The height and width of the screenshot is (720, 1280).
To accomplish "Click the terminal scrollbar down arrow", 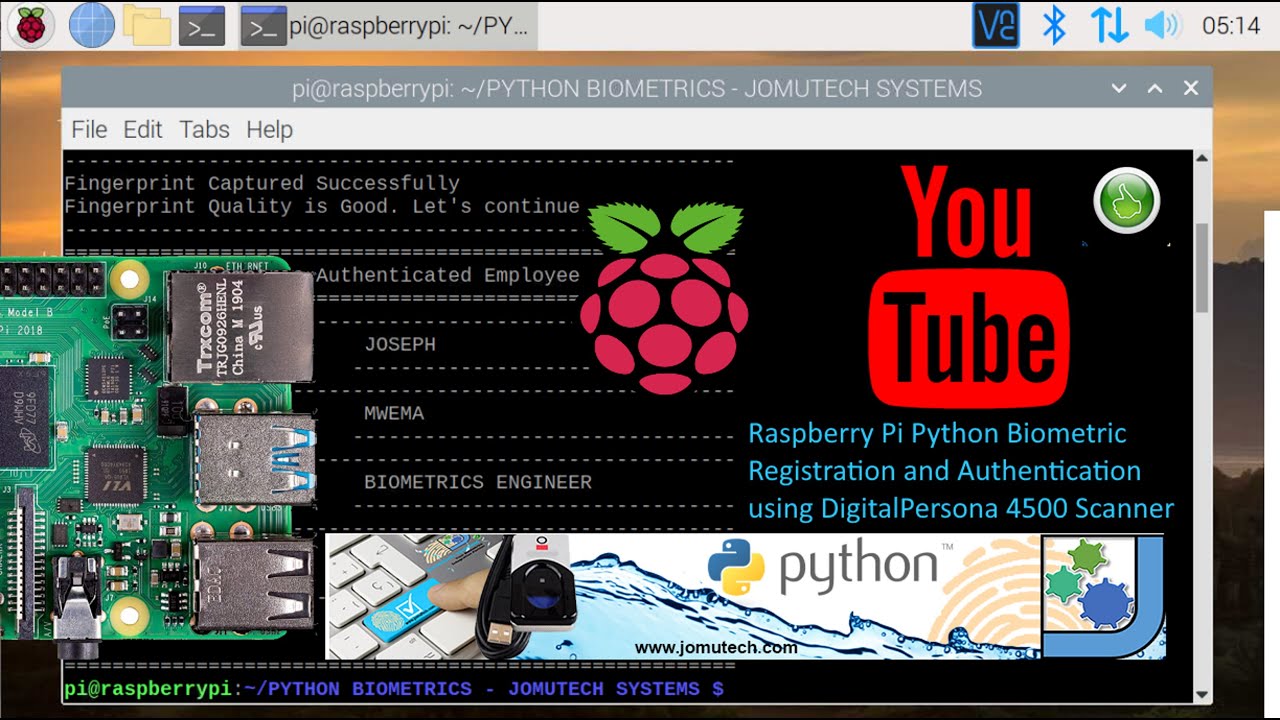I will (1202, 695).
